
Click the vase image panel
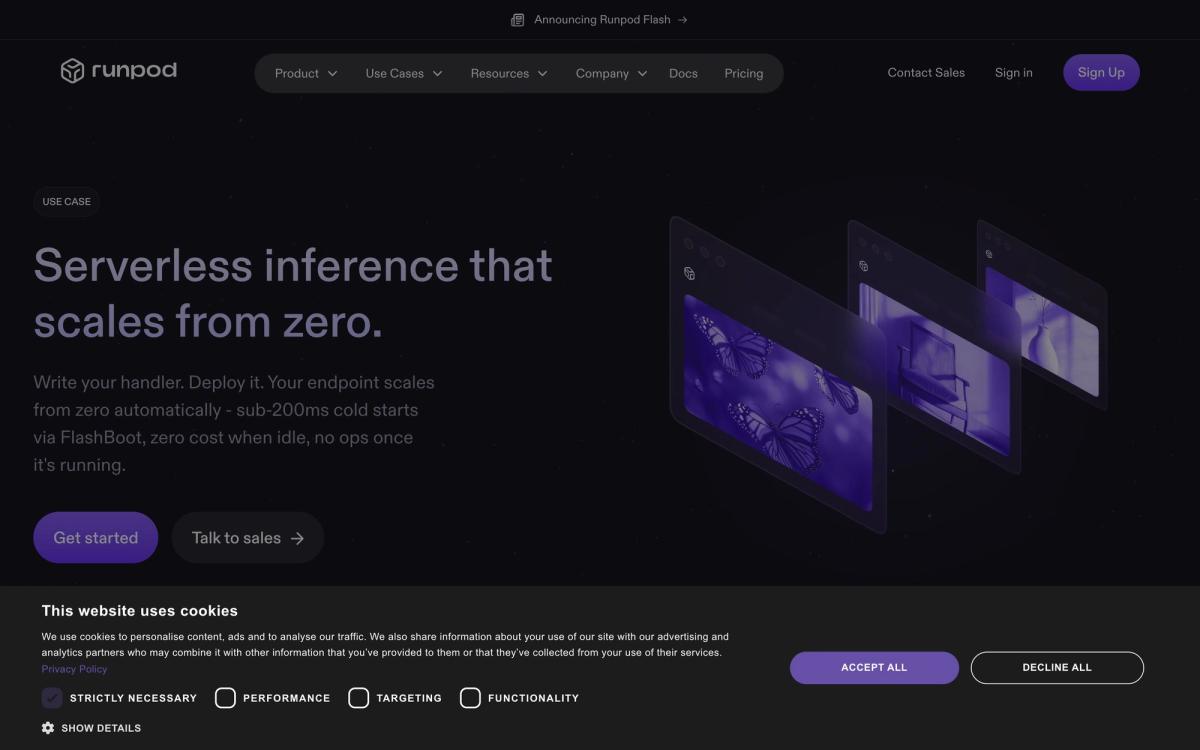[1042, 330]
